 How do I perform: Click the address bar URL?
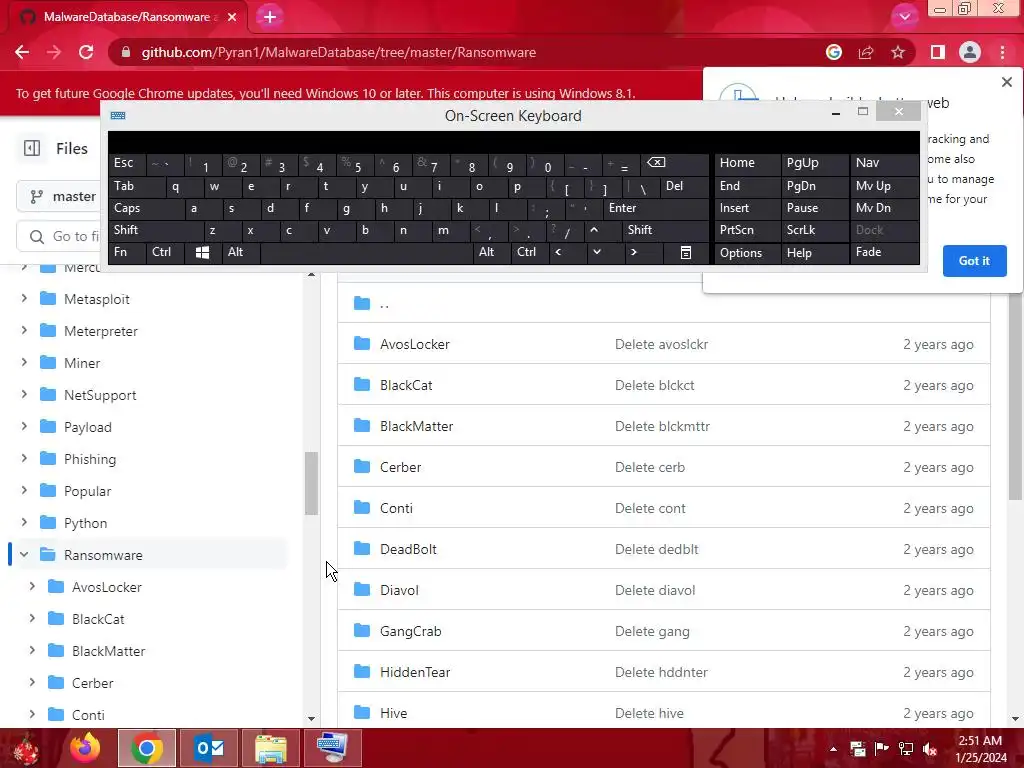pos(338,52)
